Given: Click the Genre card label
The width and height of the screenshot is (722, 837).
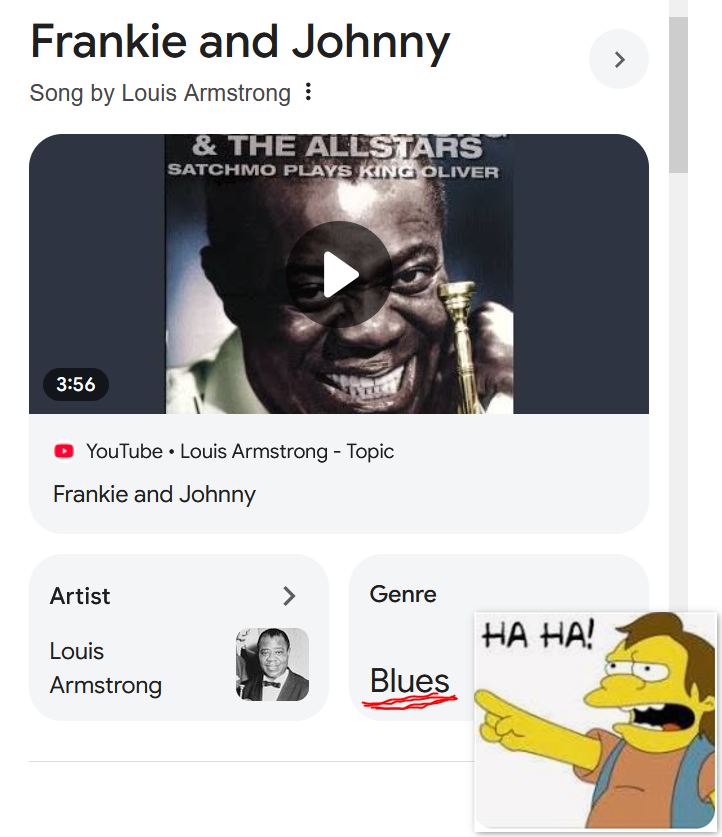Looking at the screenshot, I should click(x=403, y=594).
